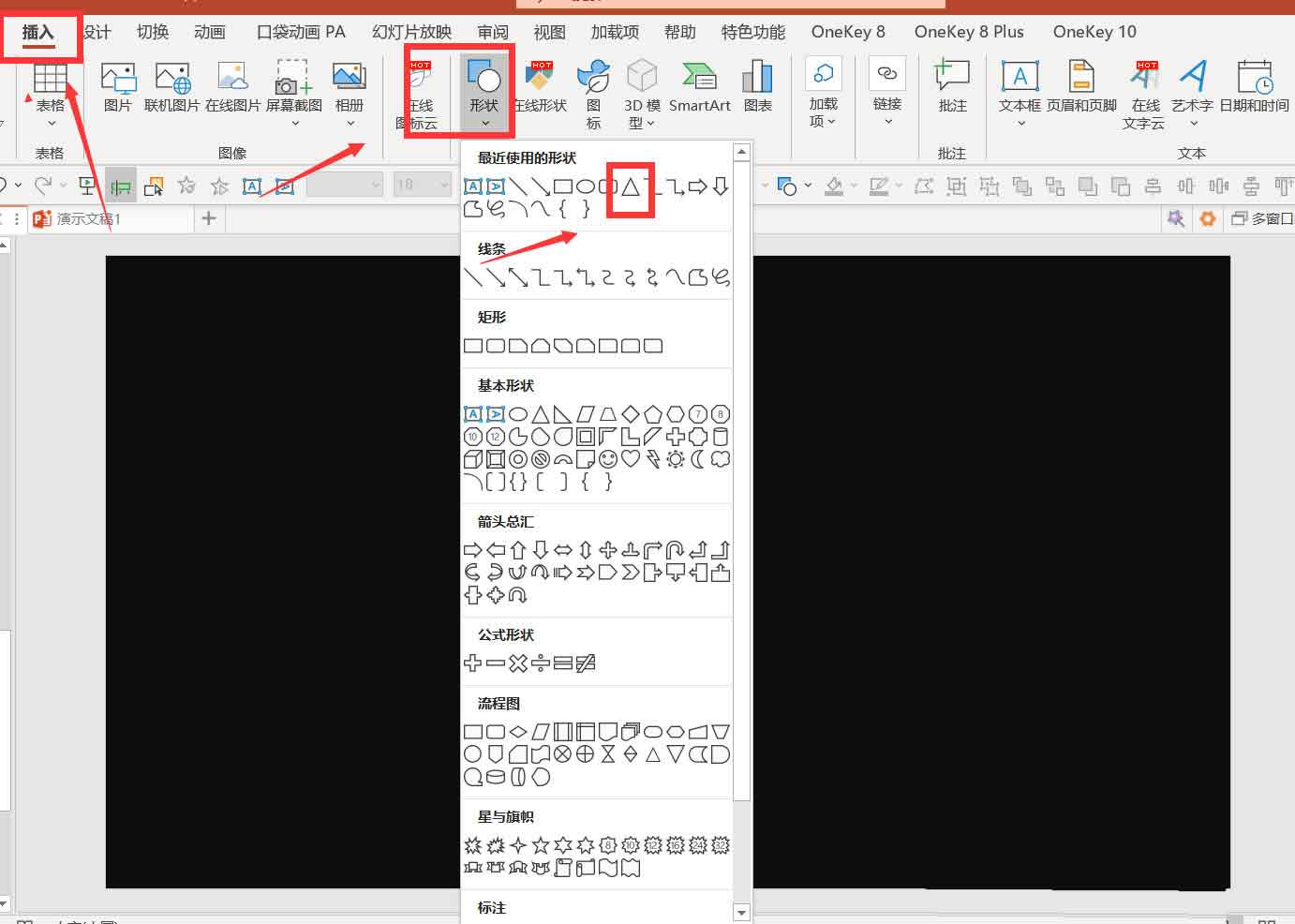This screenshot has width=1295, height=924.
Task: Open the font size 18 combo box
Action: [x=423, y=186]
